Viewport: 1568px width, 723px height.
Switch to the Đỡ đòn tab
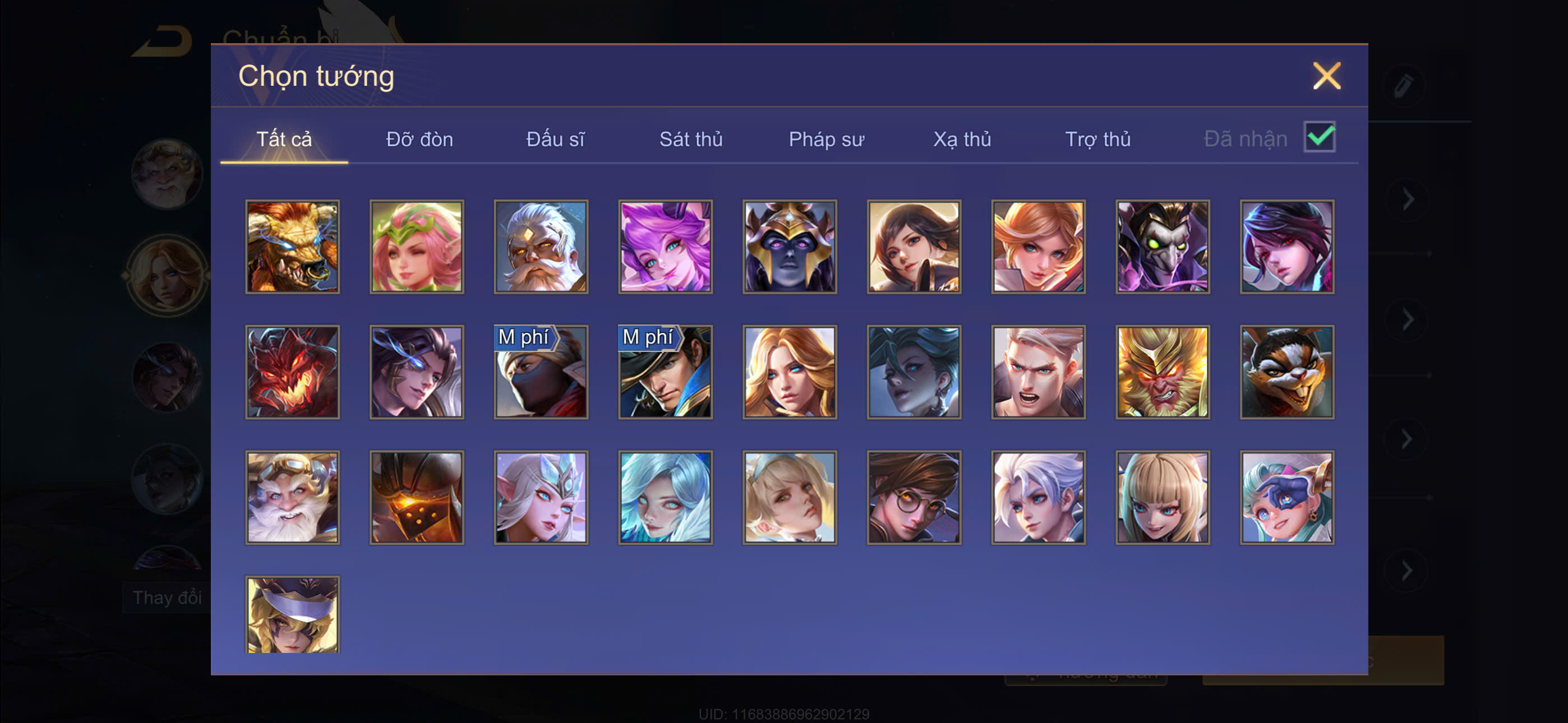pos(419,140)
